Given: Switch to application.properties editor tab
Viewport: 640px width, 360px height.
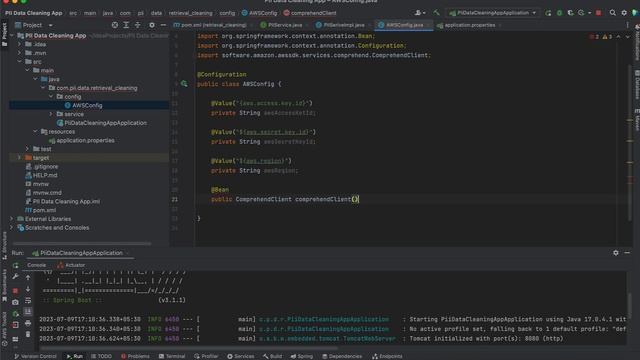Looking at the screenshot, I should pyautogui.click(x=469, y=25).
